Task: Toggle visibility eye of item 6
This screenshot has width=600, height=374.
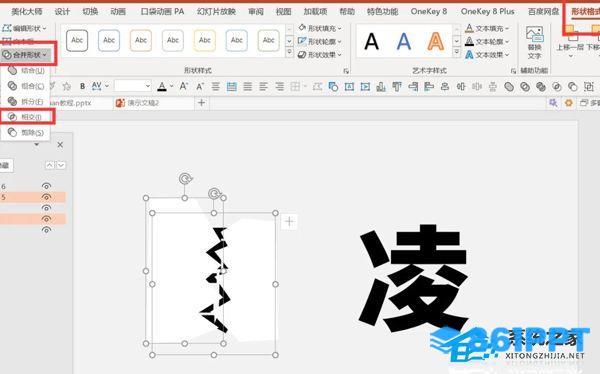Action: coord(46,186)
